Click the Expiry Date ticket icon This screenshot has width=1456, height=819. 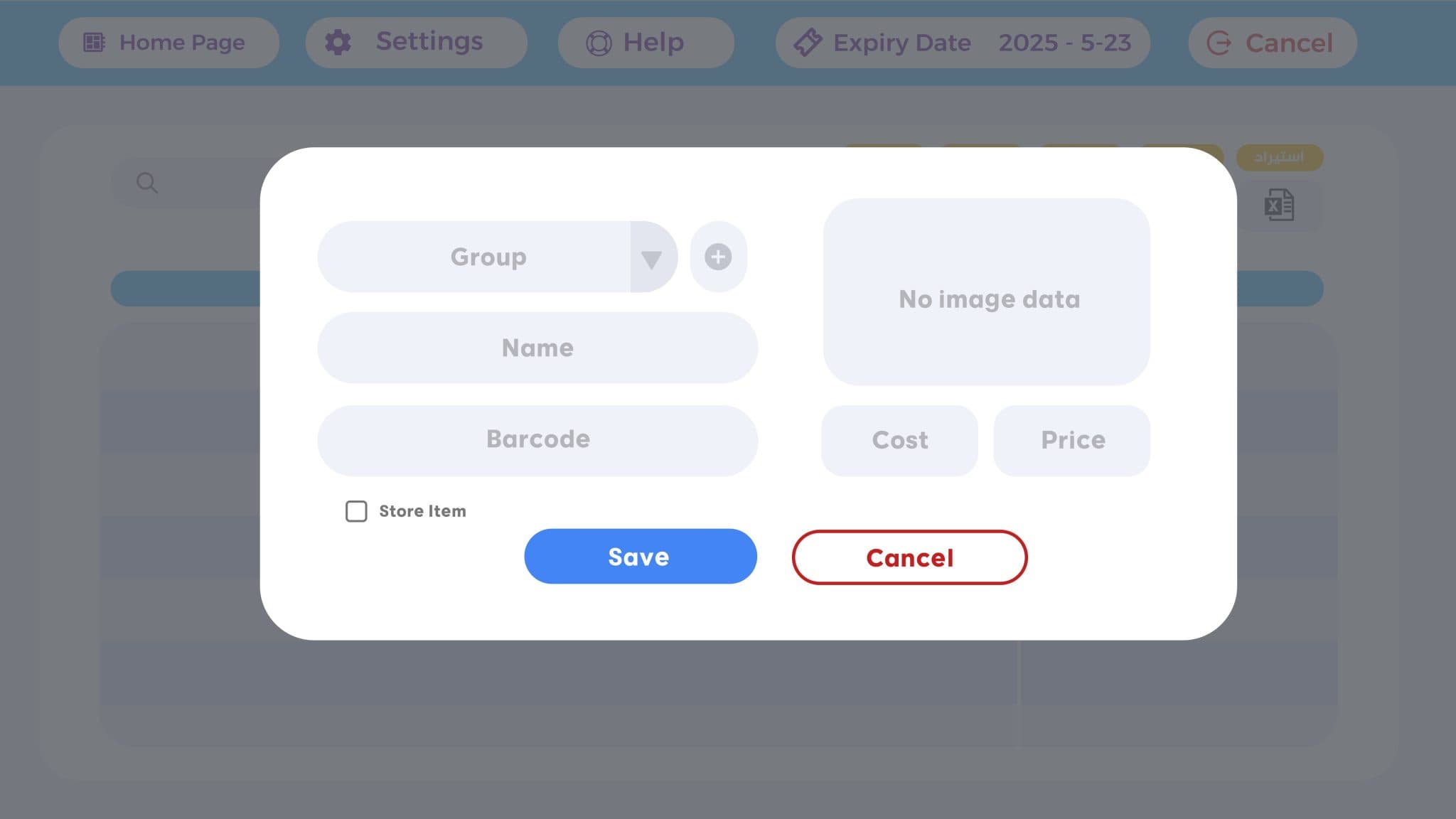pos(808,43)
